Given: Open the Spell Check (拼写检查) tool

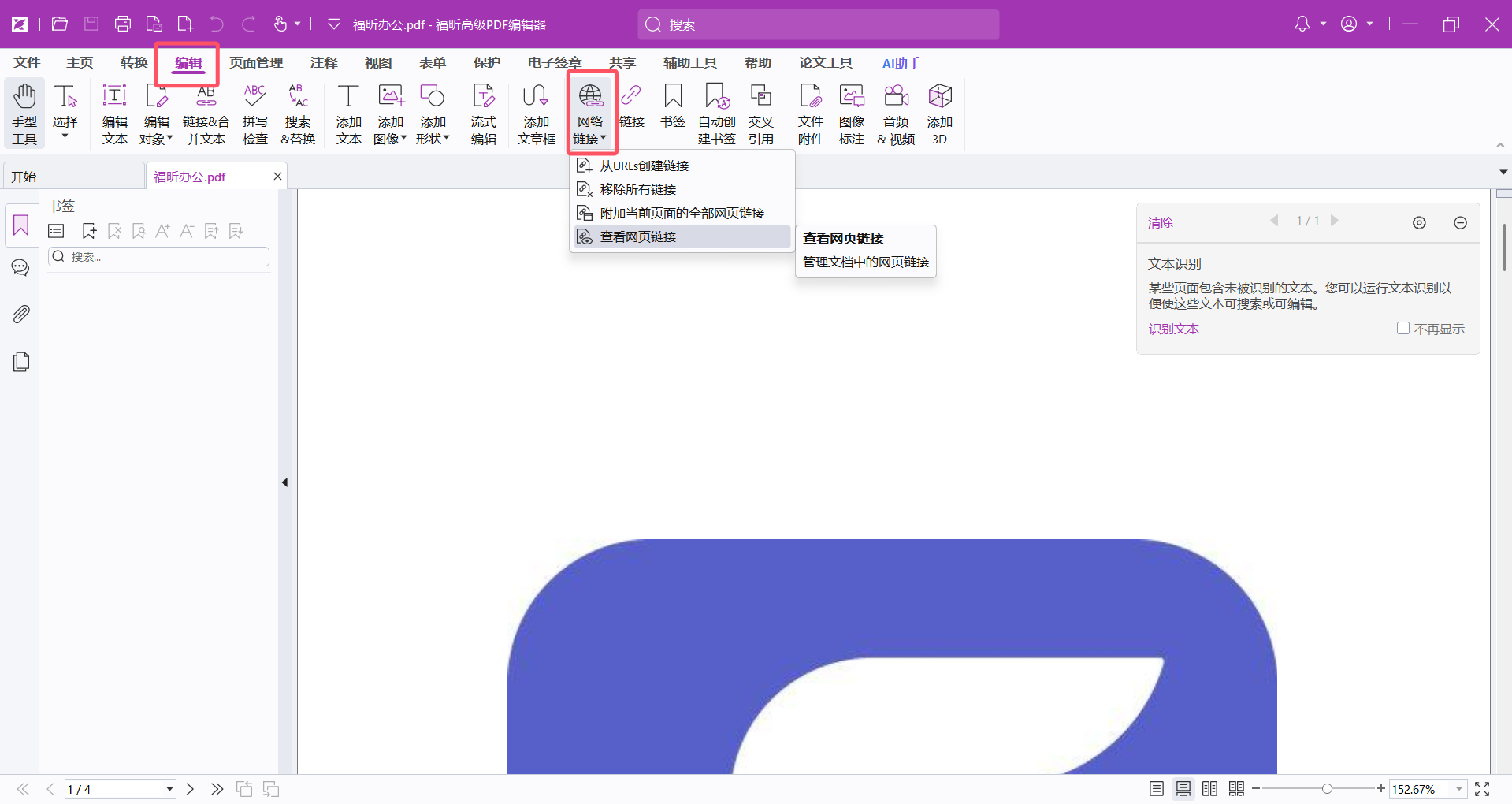Looking at the screenshot, I should pos(254,114).
